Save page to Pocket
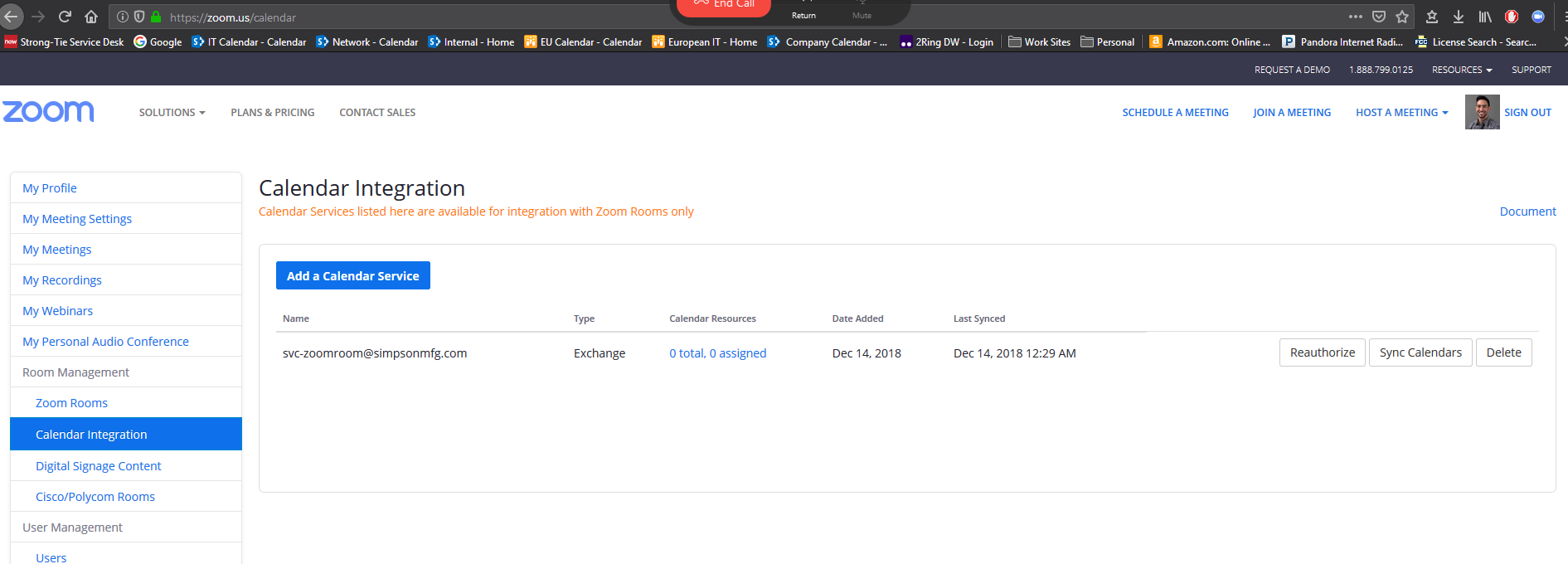Viewport: 1568px width, 564px height. (1379, 17)
